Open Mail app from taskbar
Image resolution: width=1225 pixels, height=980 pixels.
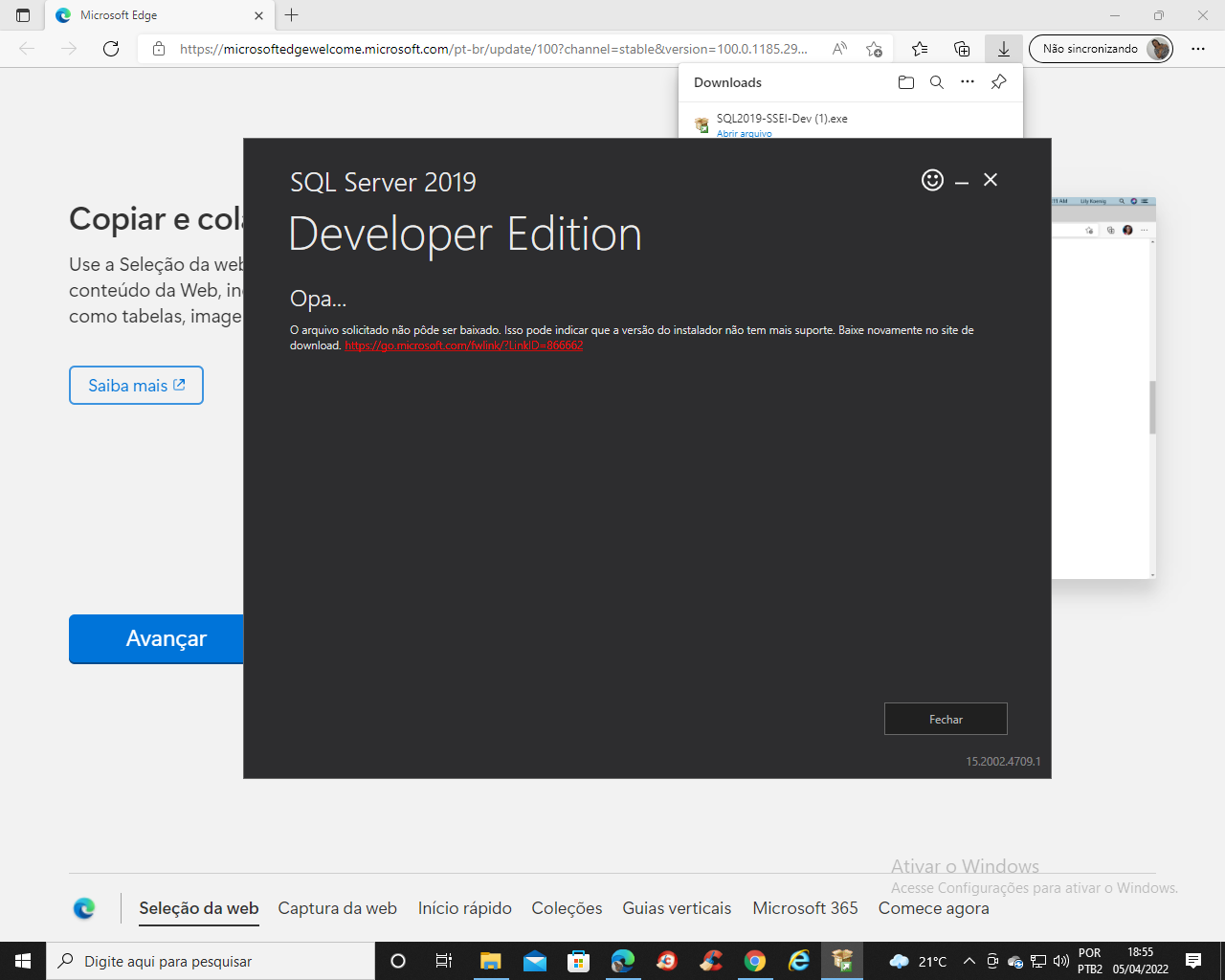pos(535,961)
